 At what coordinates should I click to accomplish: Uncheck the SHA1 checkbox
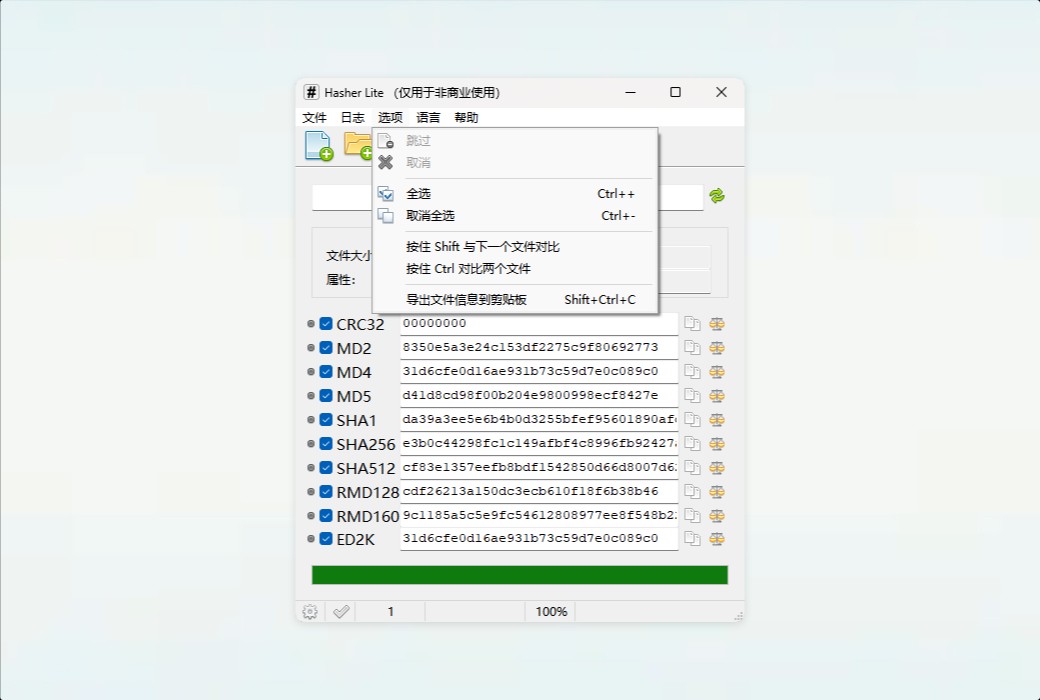(x=325, y=419)
